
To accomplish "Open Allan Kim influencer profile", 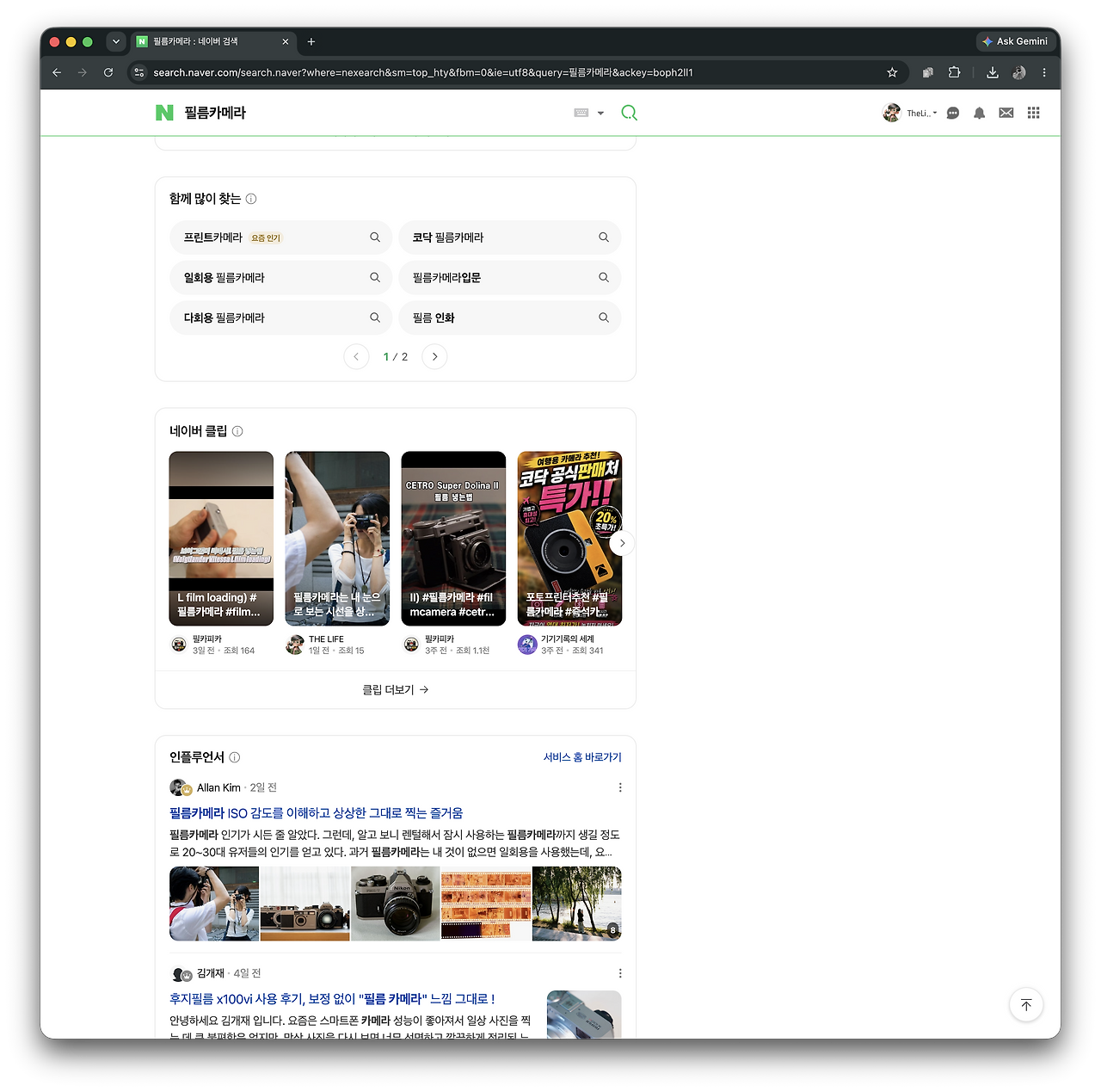I will (x=218, y=787).
